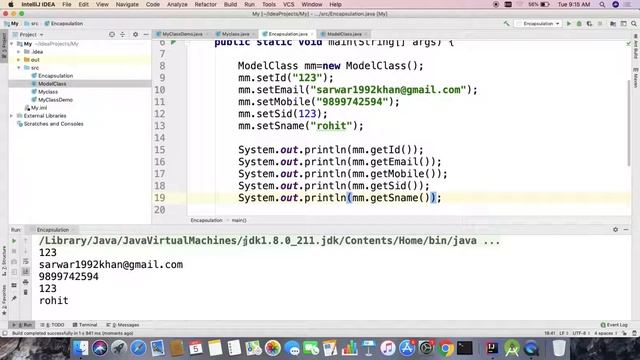Open Spotlight search in macOS menu bar
640x360 pixels.
[x=602, y=4]
